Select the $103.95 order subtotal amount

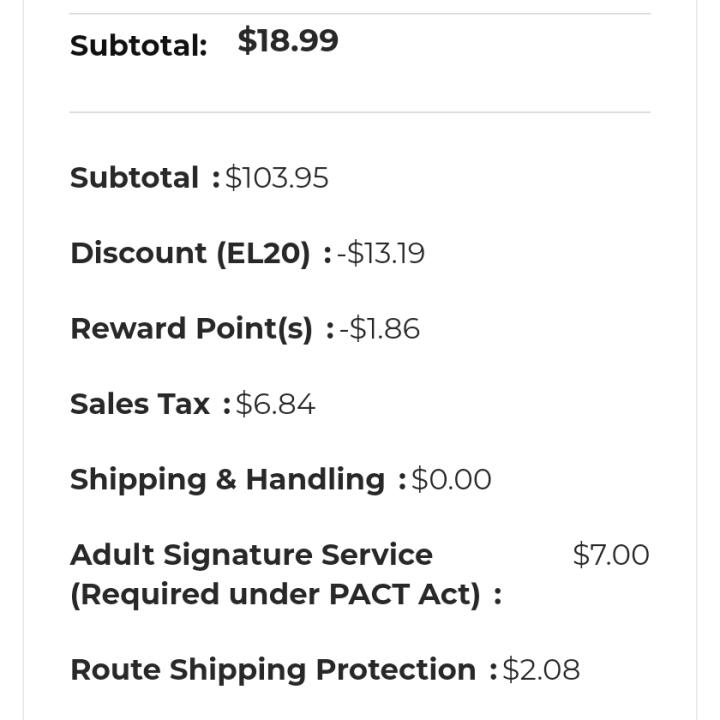277,178
